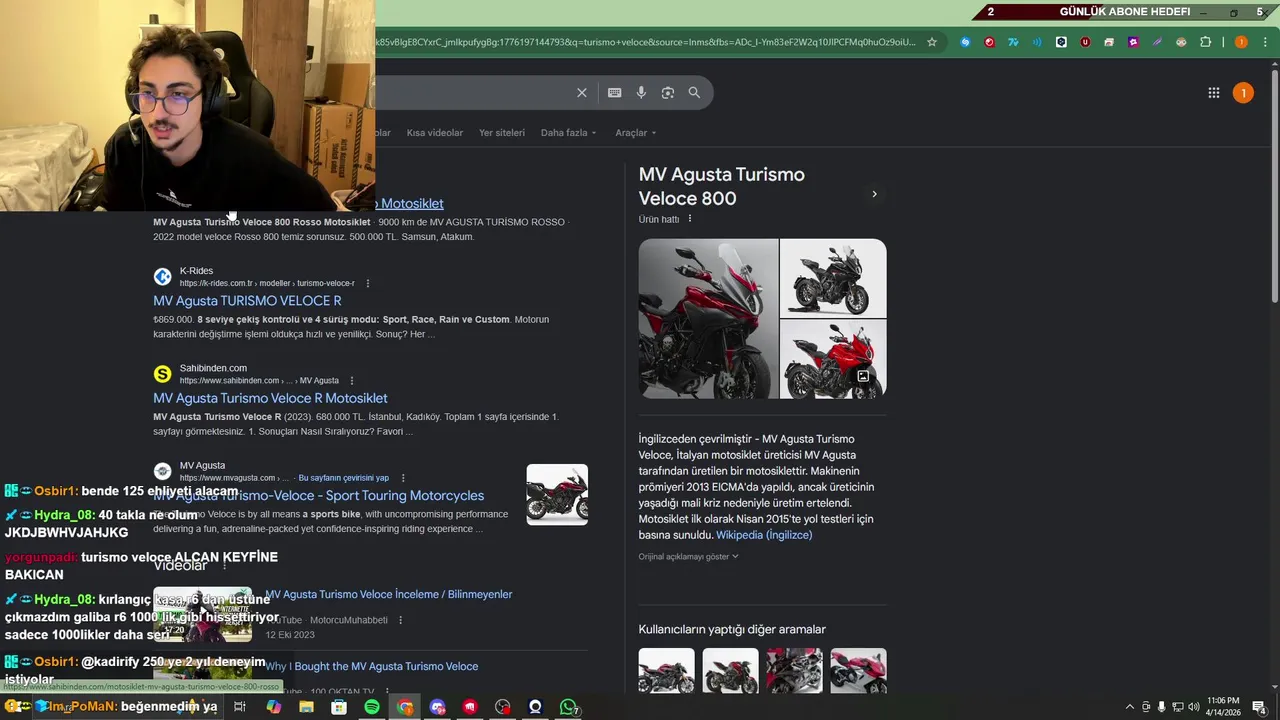Switch to the Kısa videolar tab
Screen dimensions: 1280x720
(435, 133)
